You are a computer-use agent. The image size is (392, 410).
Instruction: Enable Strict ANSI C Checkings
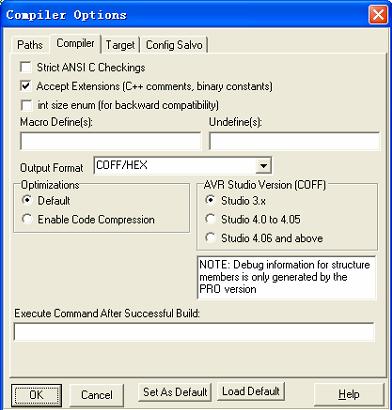click(x=26, y=67)
